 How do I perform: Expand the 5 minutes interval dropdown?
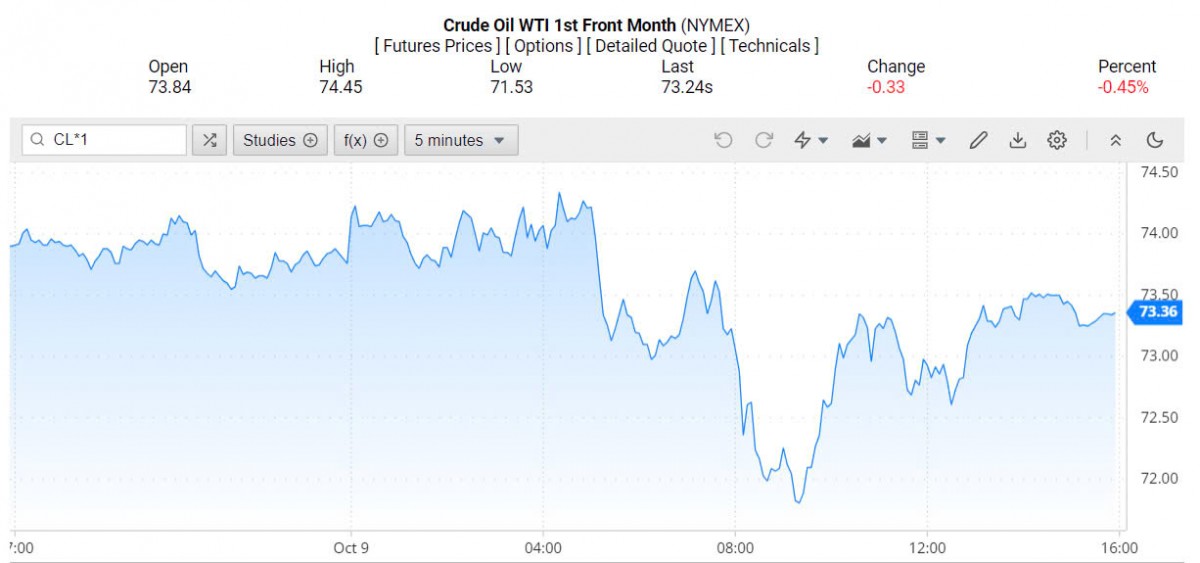(x=461, y=140)
